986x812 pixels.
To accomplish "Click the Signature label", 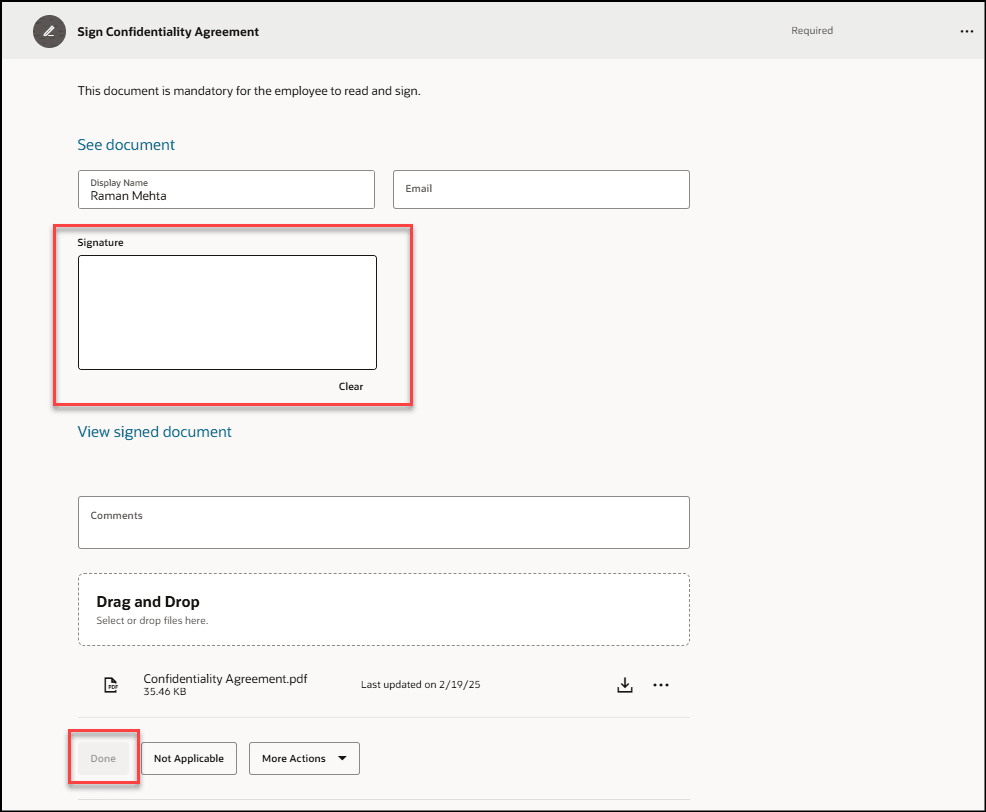I will coord(101,242).
